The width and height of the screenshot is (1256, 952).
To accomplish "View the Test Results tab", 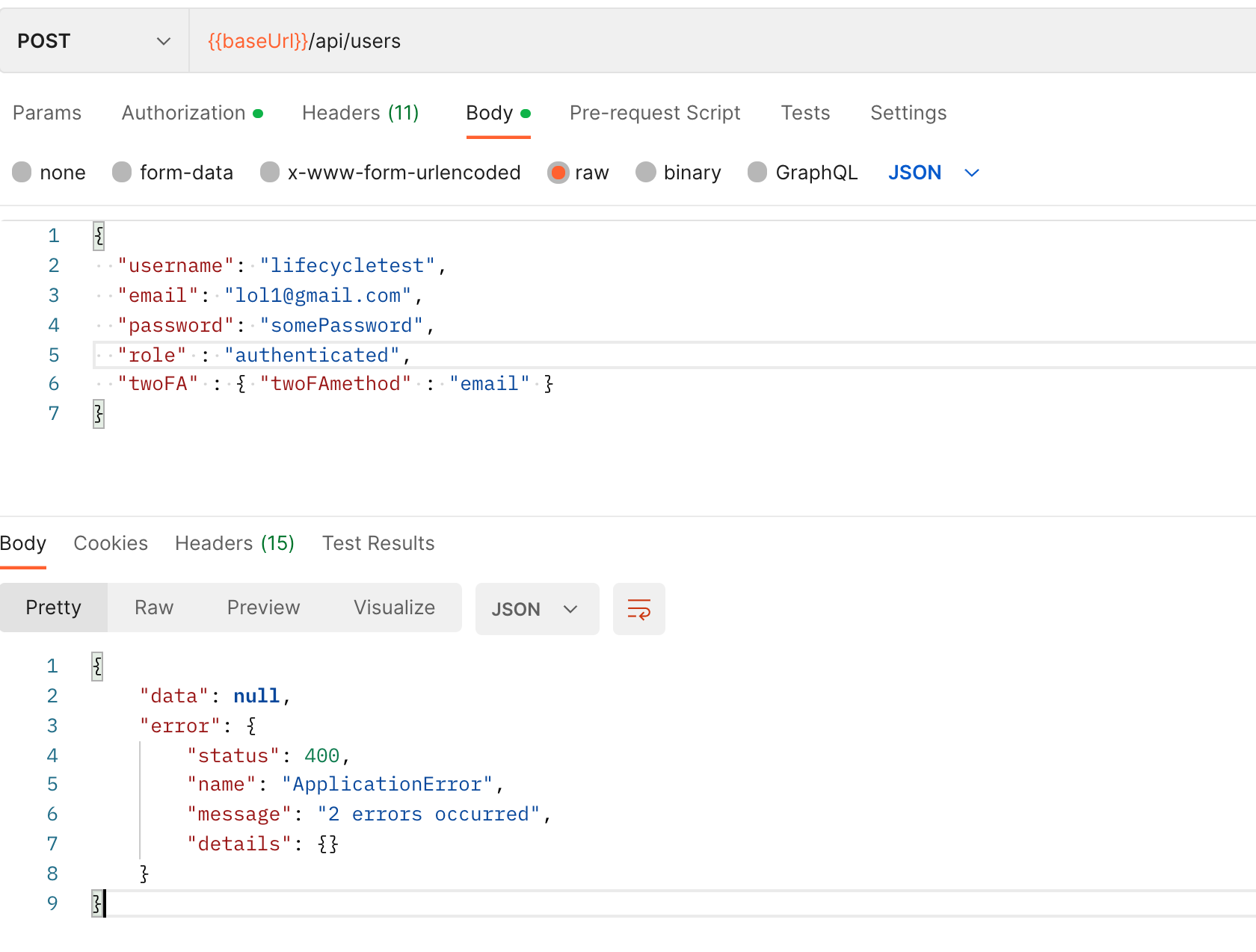I will 378,543.
